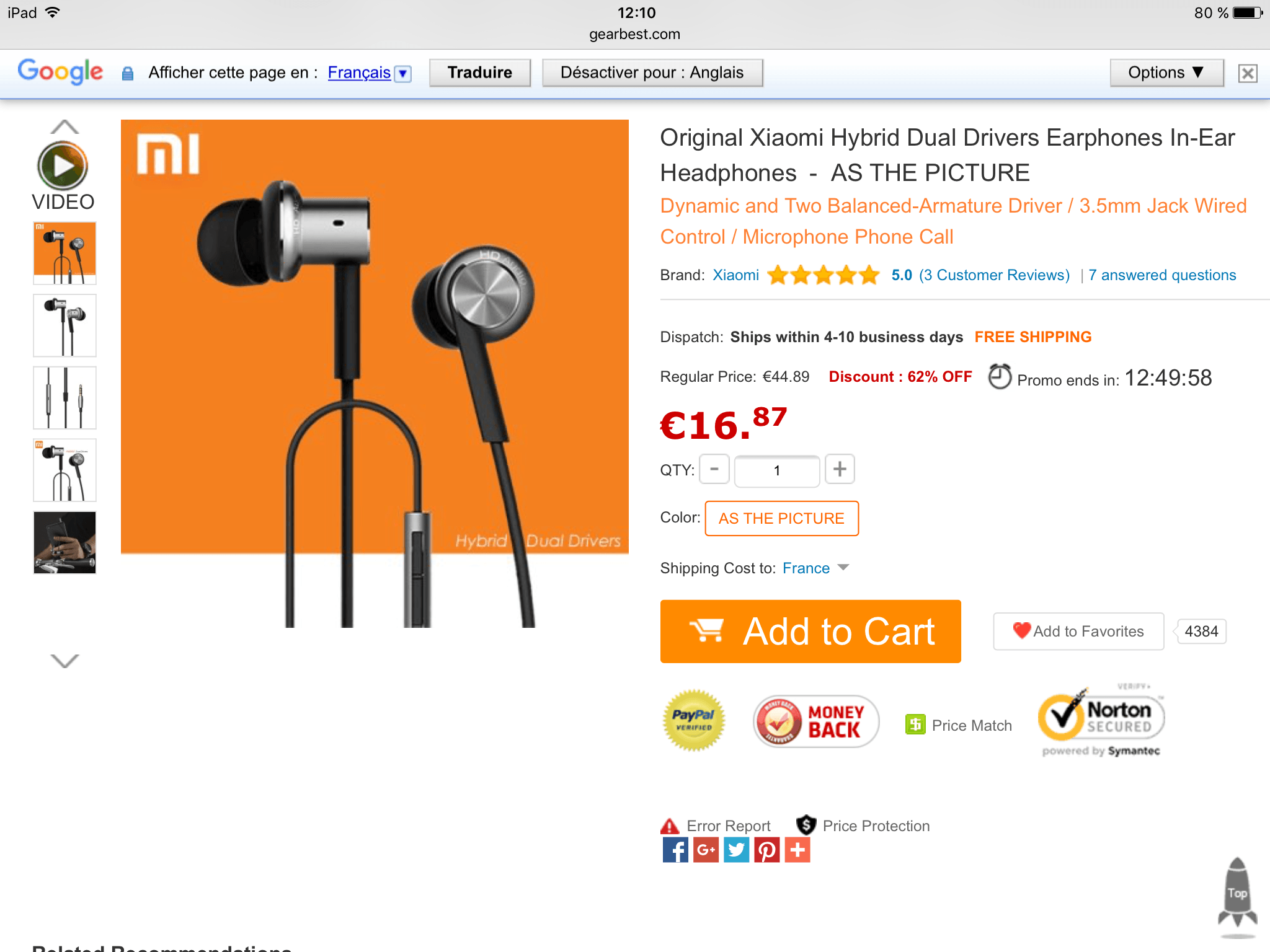Open the Options menu in translate bar
Viewport: 1270px width, 952px height.
(x=1166, y=73)
